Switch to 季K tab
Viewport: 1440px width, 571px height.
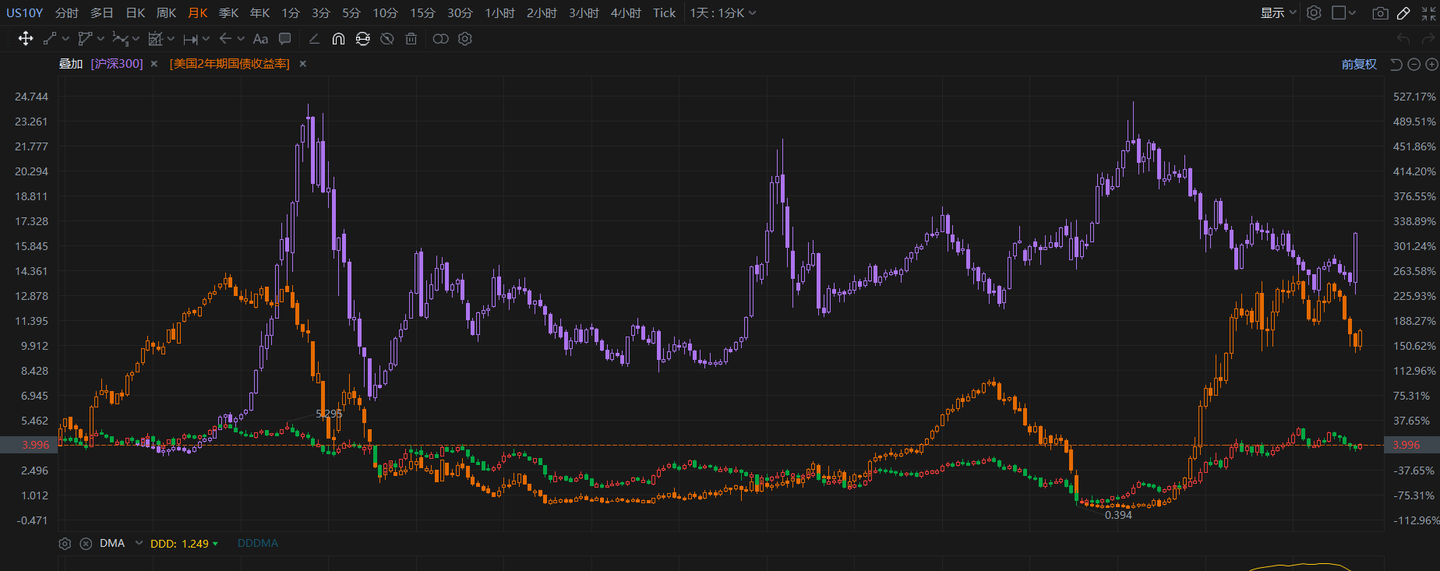tap(229, 13)
